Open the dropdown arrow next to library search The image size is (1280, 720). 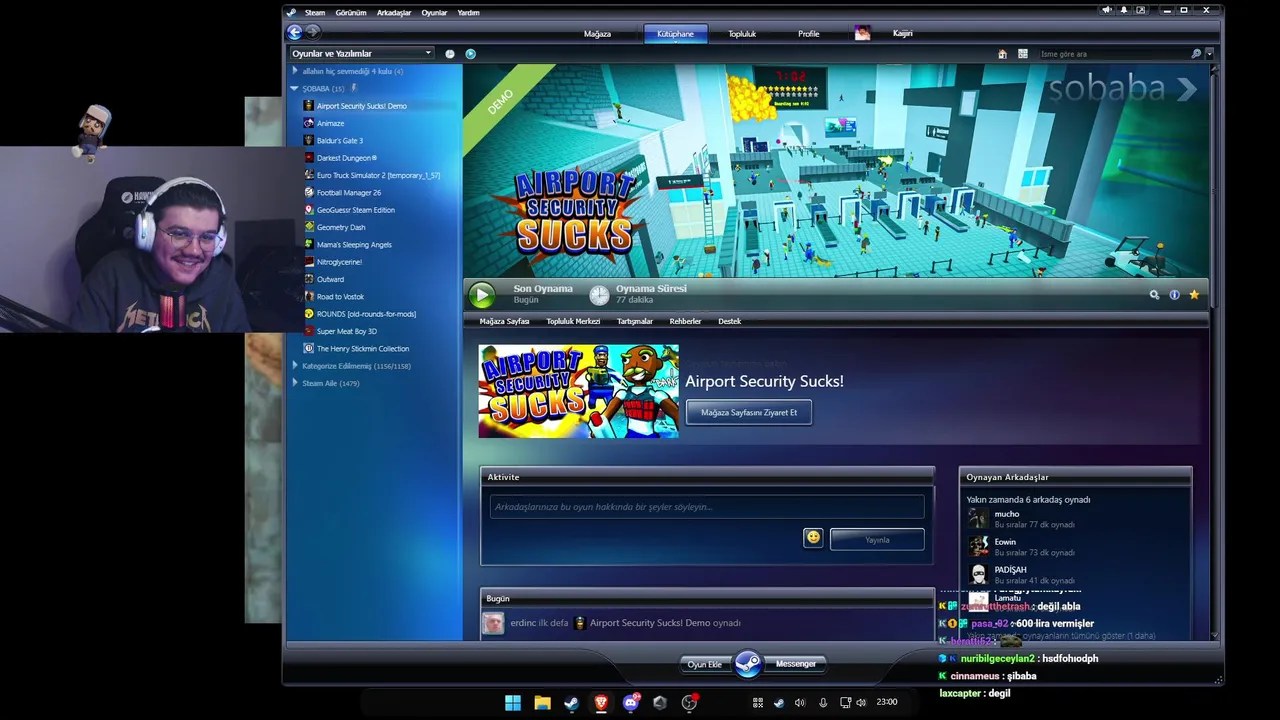pyautogui.click(x=1209, y=54)
